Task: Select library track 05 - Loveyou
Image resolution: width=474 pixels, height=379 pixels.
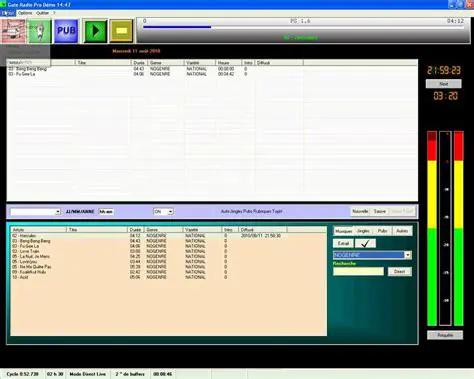Action: [169, 262]
